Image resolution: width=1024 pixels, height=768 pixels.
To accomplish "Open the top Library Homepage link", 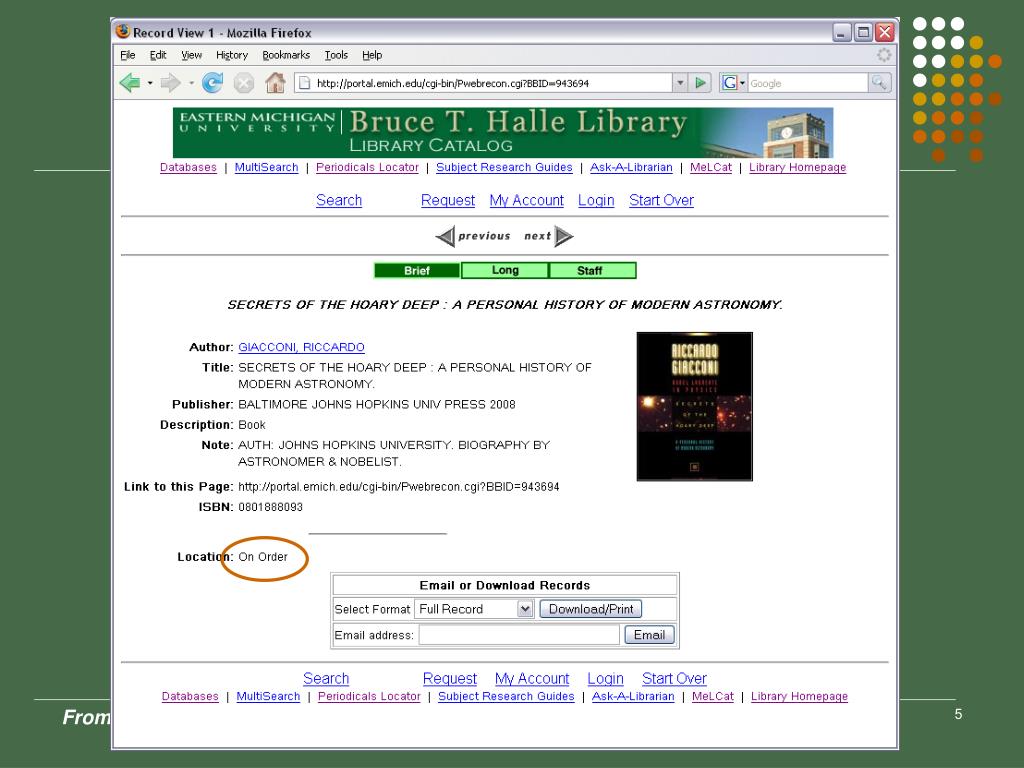I will click(x=797, y=167).
